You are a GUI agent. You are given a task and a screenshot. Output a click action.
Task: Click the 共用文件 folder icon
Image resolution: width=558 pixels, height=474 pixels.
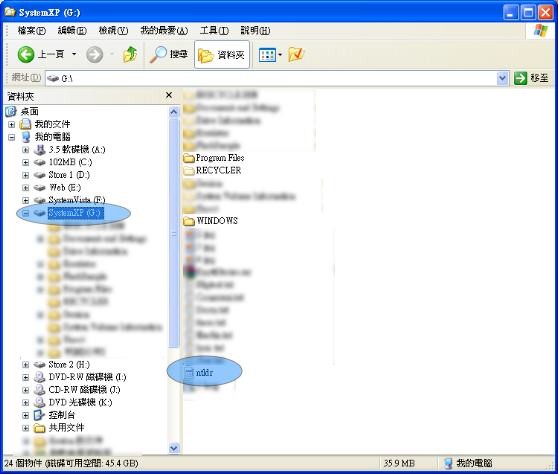click(x=40, y=428)
